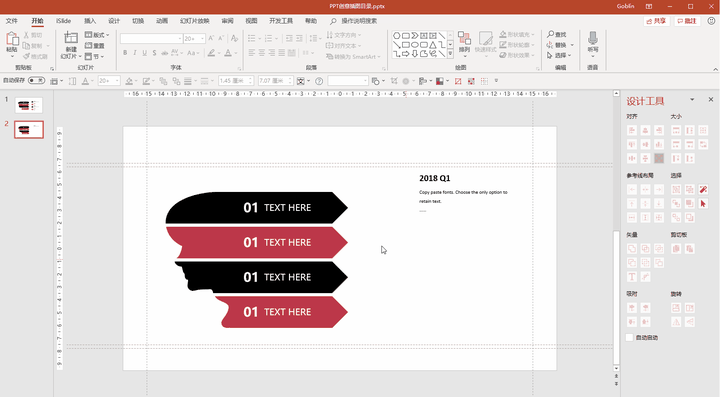720x397 pixels.
Task: Click the red cursor arrow icon in 选择 section
Action: 703,203
